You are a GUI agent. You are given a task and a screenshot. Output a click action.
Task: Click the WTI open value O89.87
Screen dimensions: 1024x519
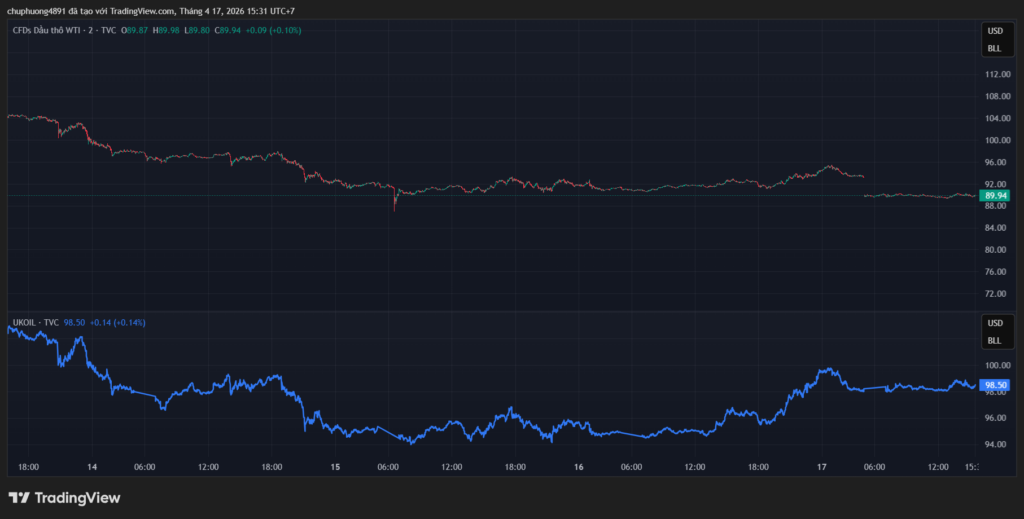[x=134, y=30]
